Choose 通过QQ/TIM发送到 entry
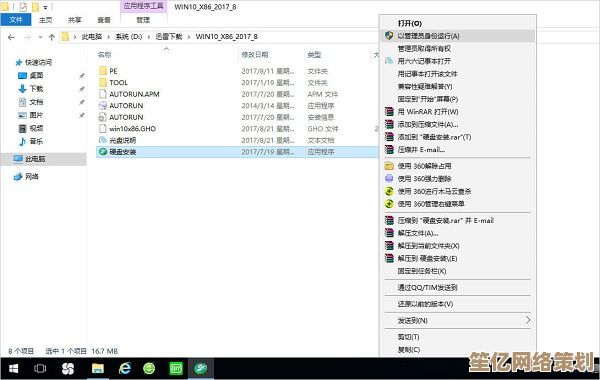Viewport: 600px width, 380px height. [x=427, y=287]
